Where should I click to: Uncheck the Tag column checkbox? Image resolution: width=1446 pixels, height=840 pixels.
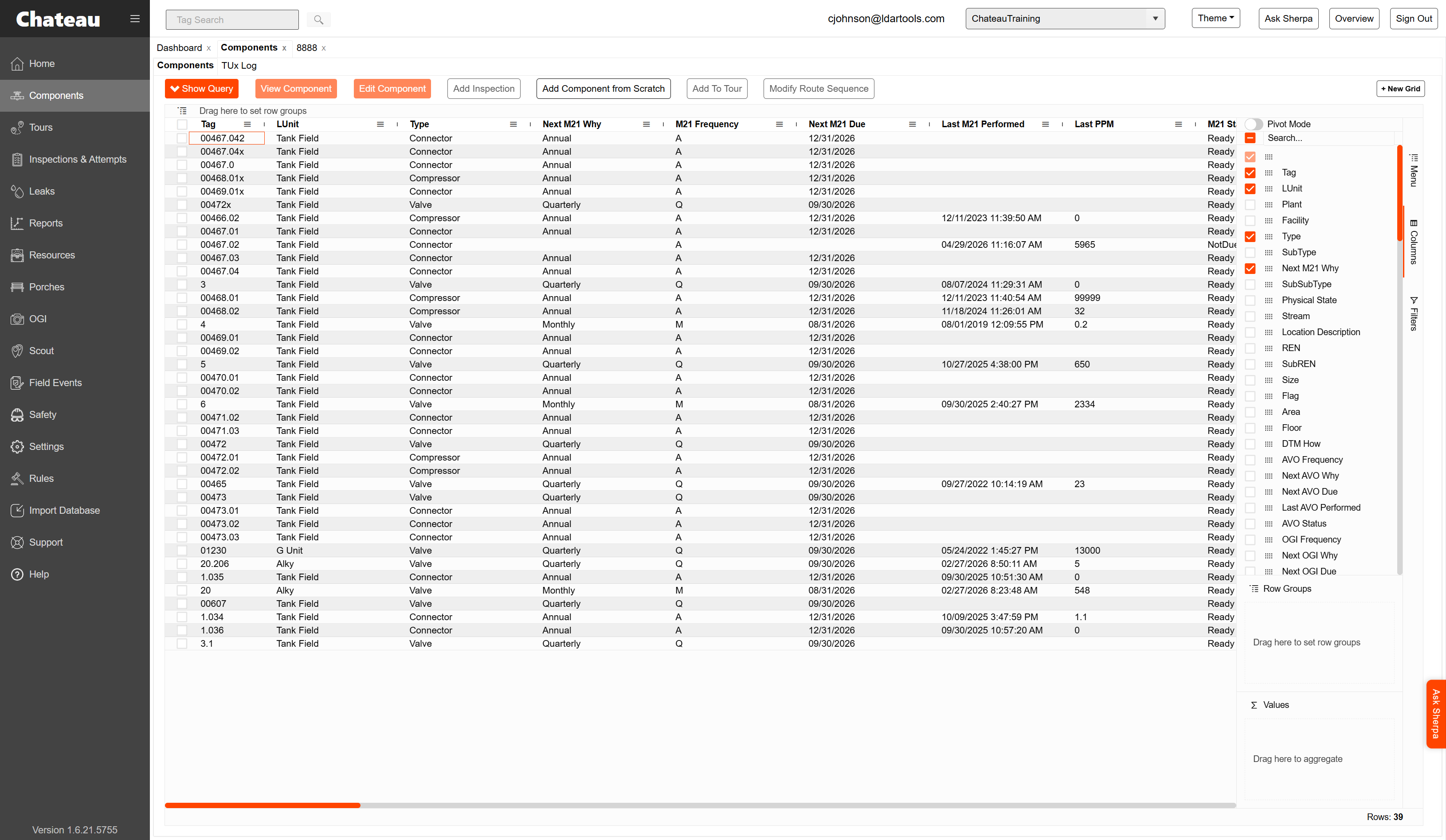1250,173
